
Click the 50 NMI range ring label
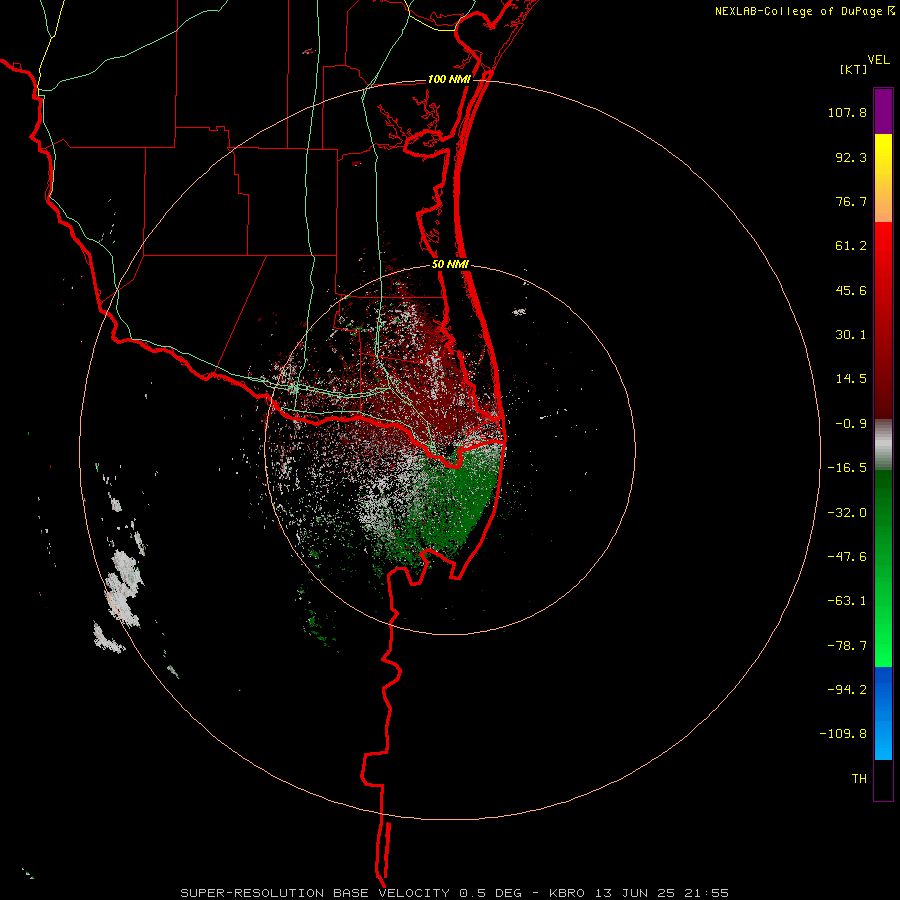pyautogui.click(x=451, y=265)
